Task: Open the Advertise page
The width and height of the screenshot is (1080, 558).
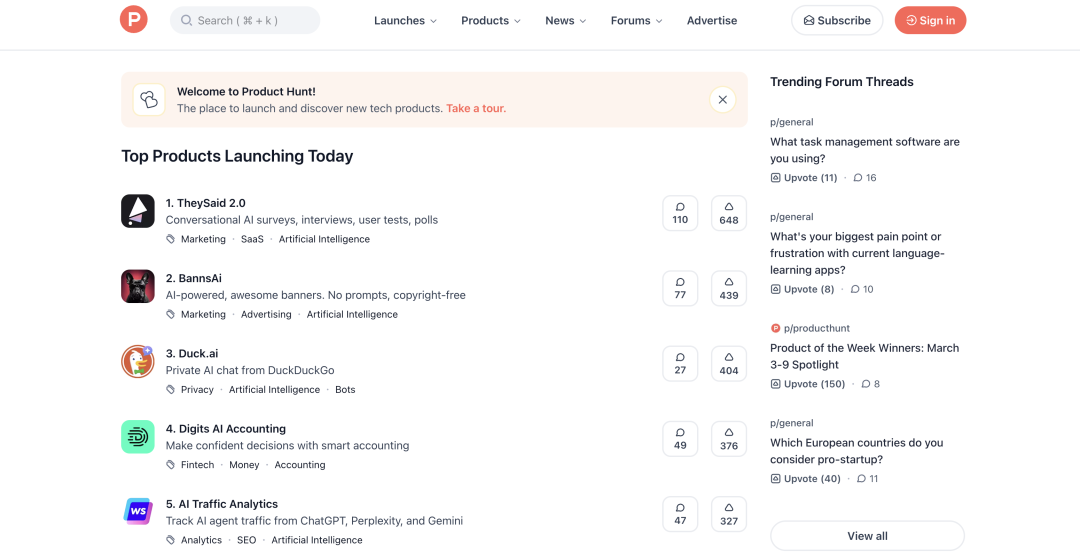Action: 712,21
